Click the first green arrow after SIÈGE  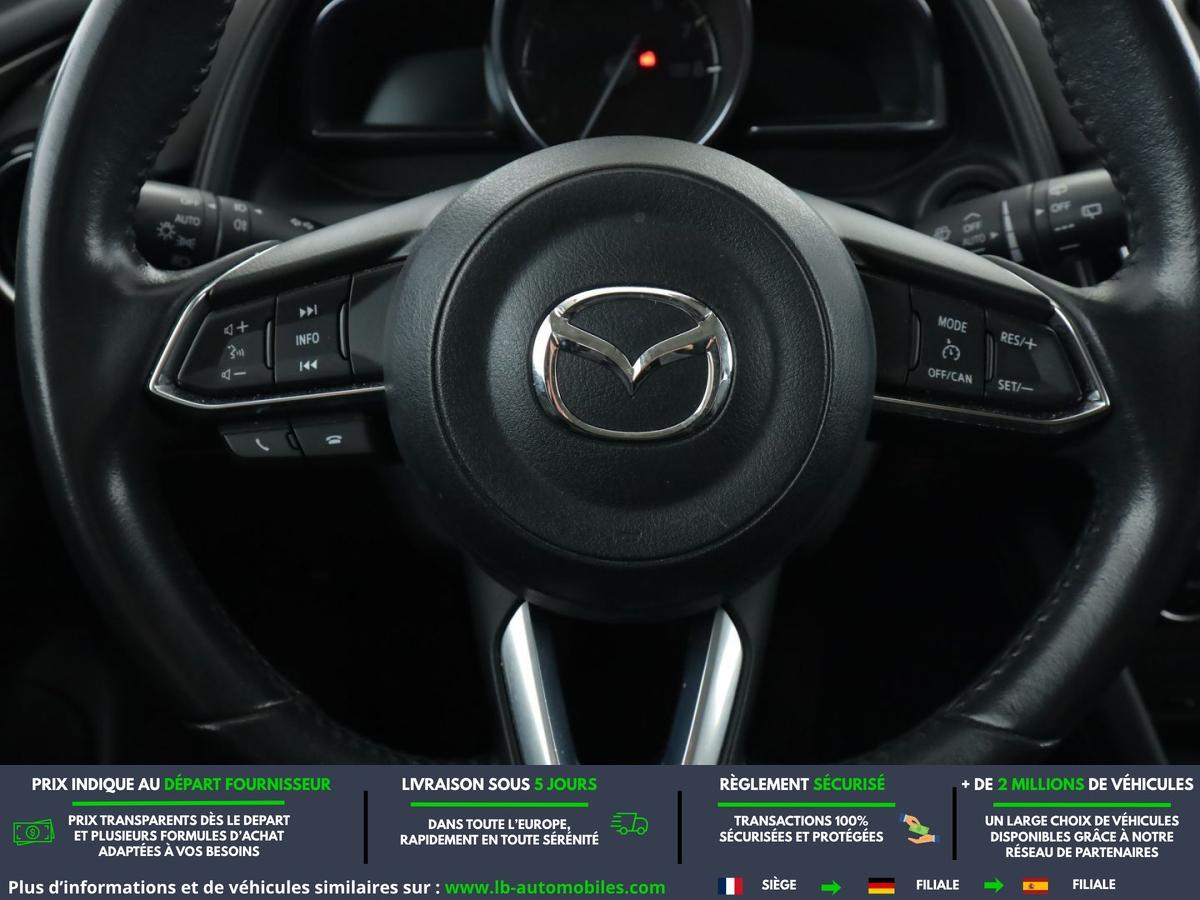pyautogui.click(x=831, y=886)
